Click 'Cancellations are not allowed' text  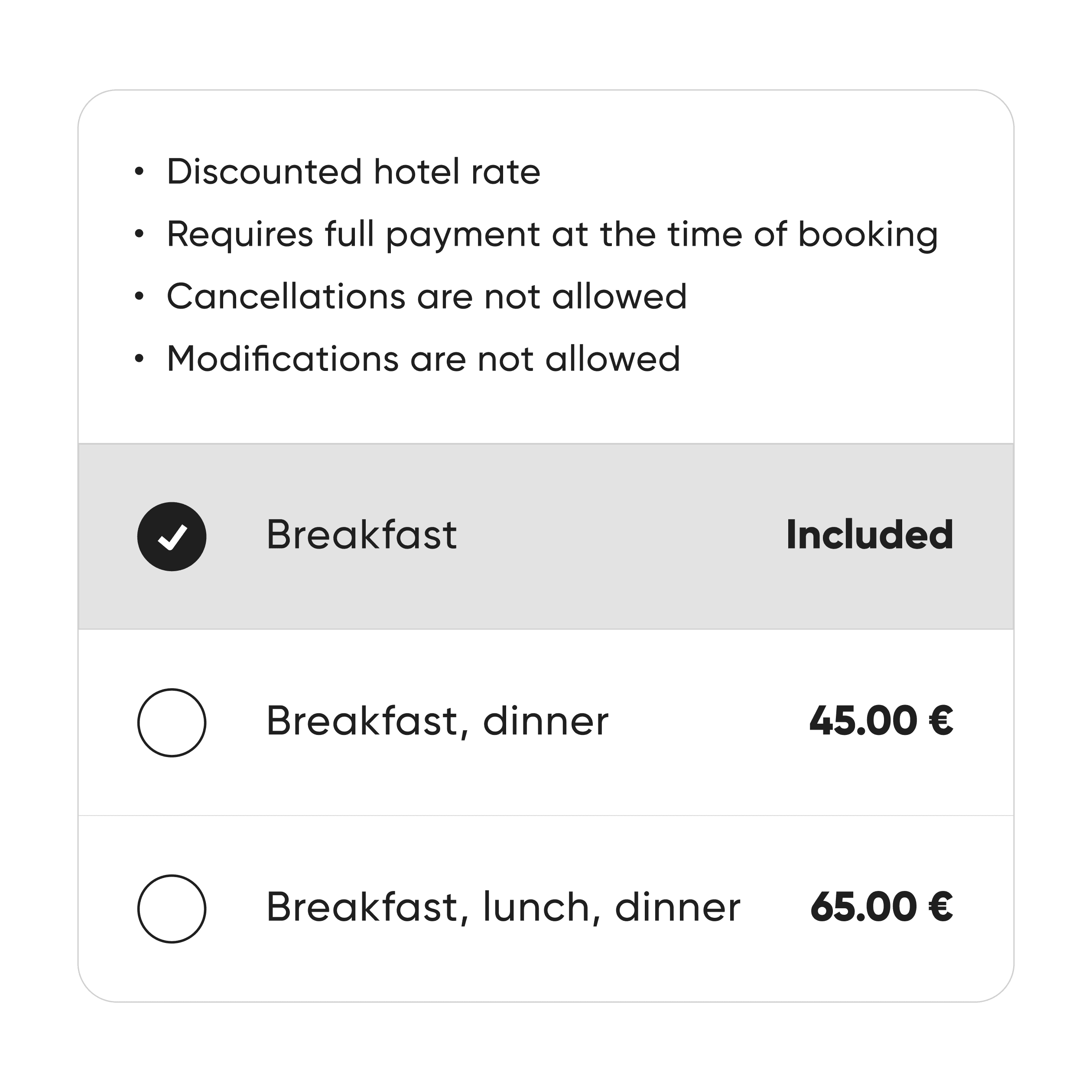[x=427, y=296]
